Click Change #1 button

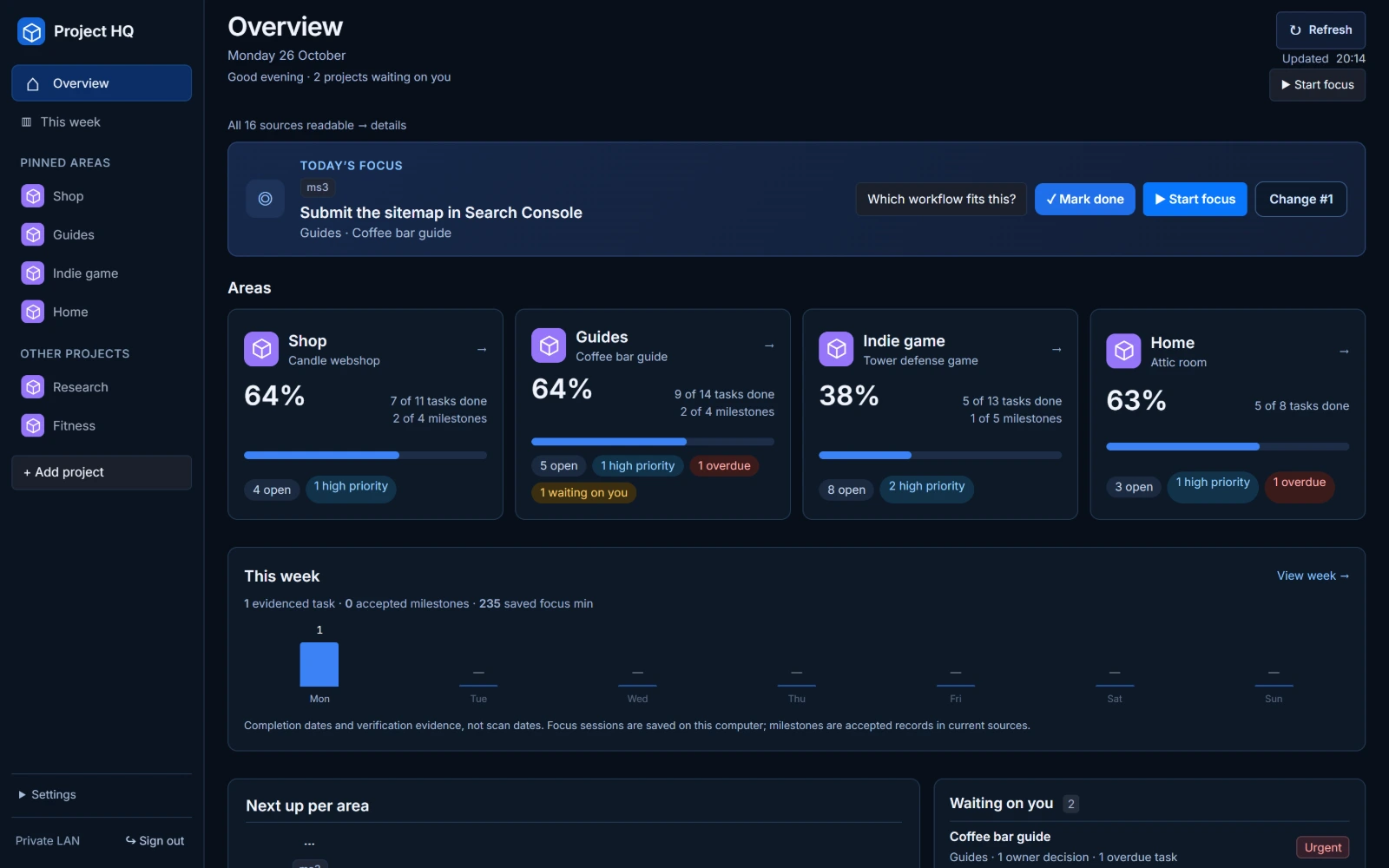pyautogui.click(x=1300, y=199)
